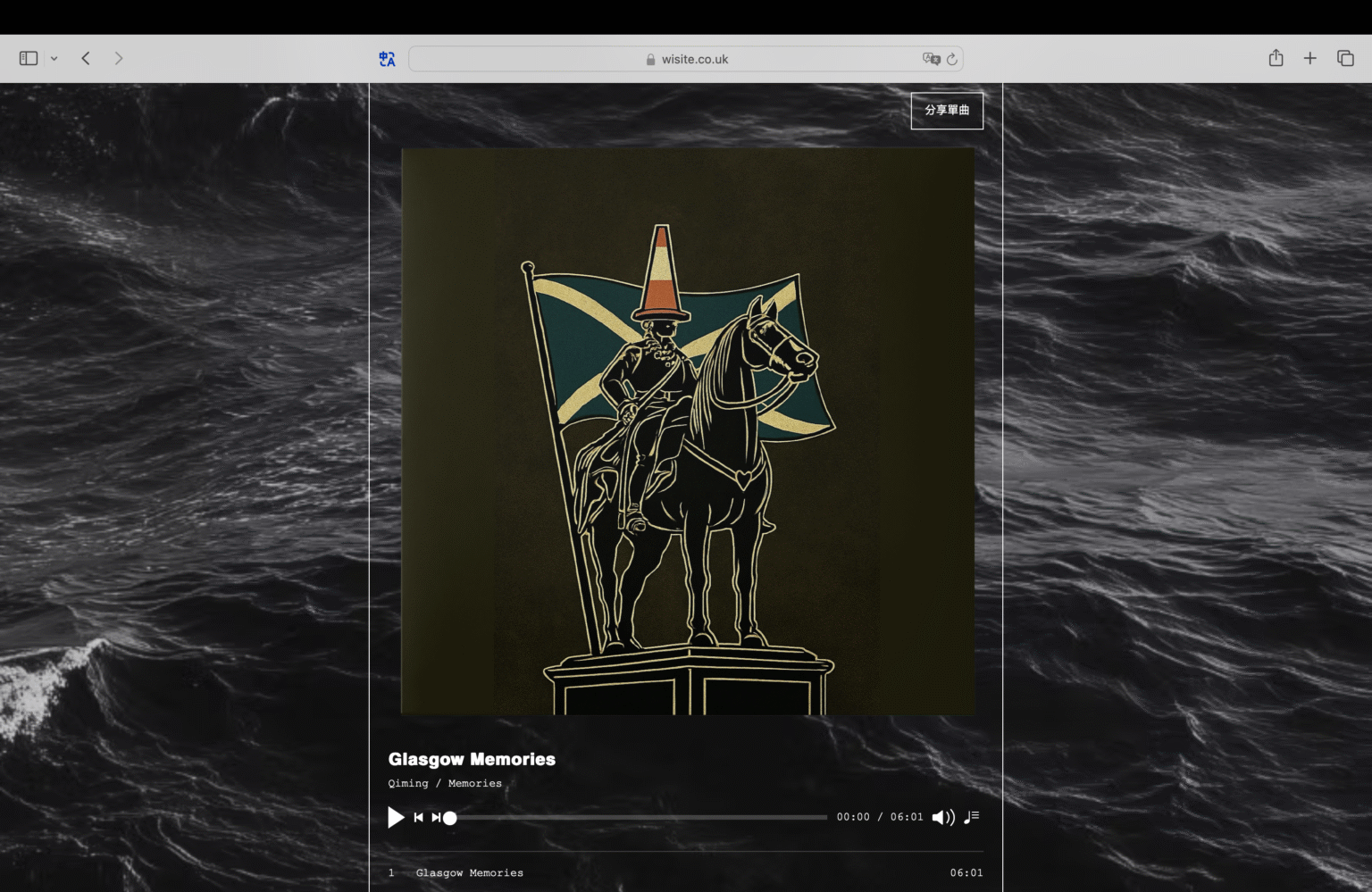Click the 分享單曲 share button
The image size is (1372, 892).
tap(947, 111)
